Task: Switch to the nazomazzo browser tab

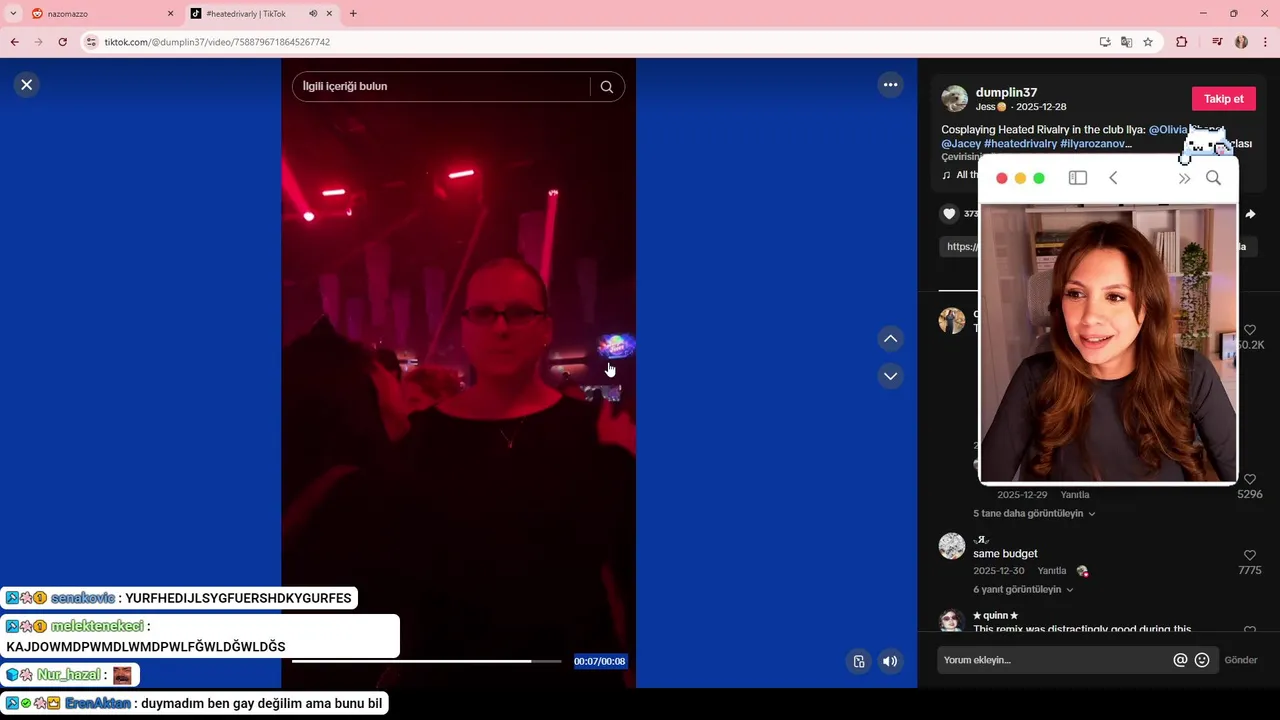Action: [x=100, y=14]
